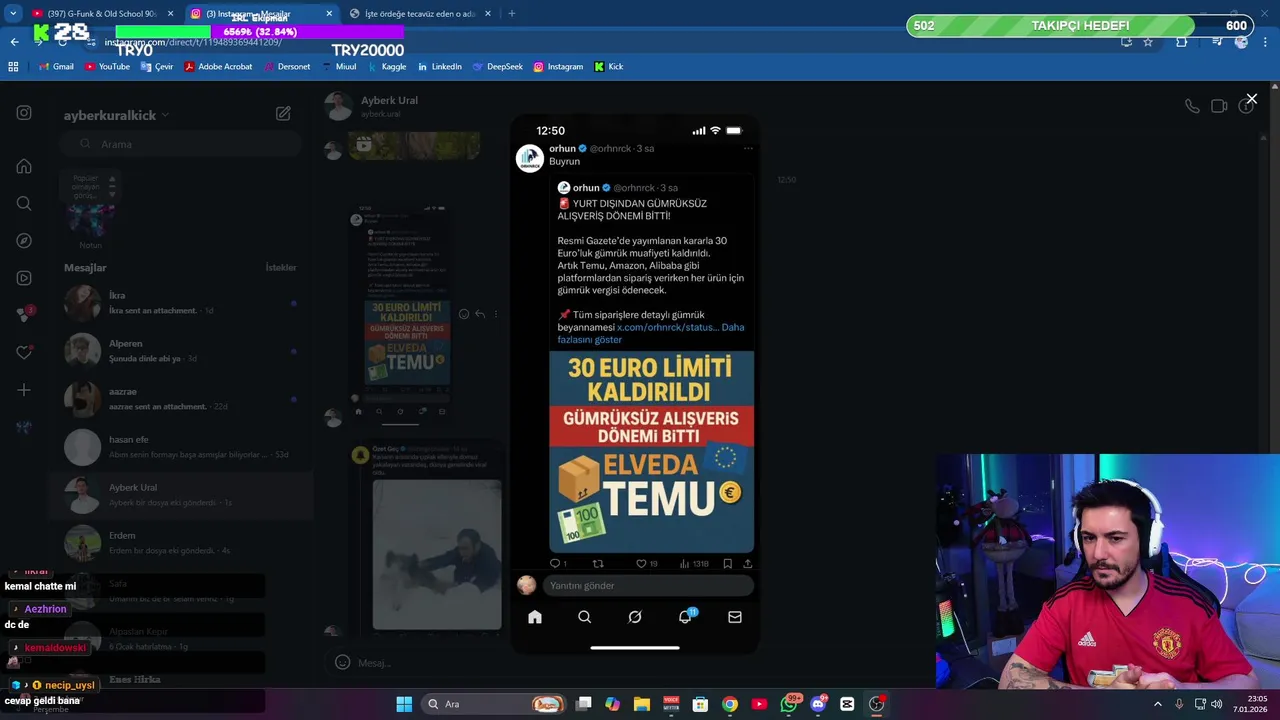Open the Notifications heart icon

(x=24, y=352)
